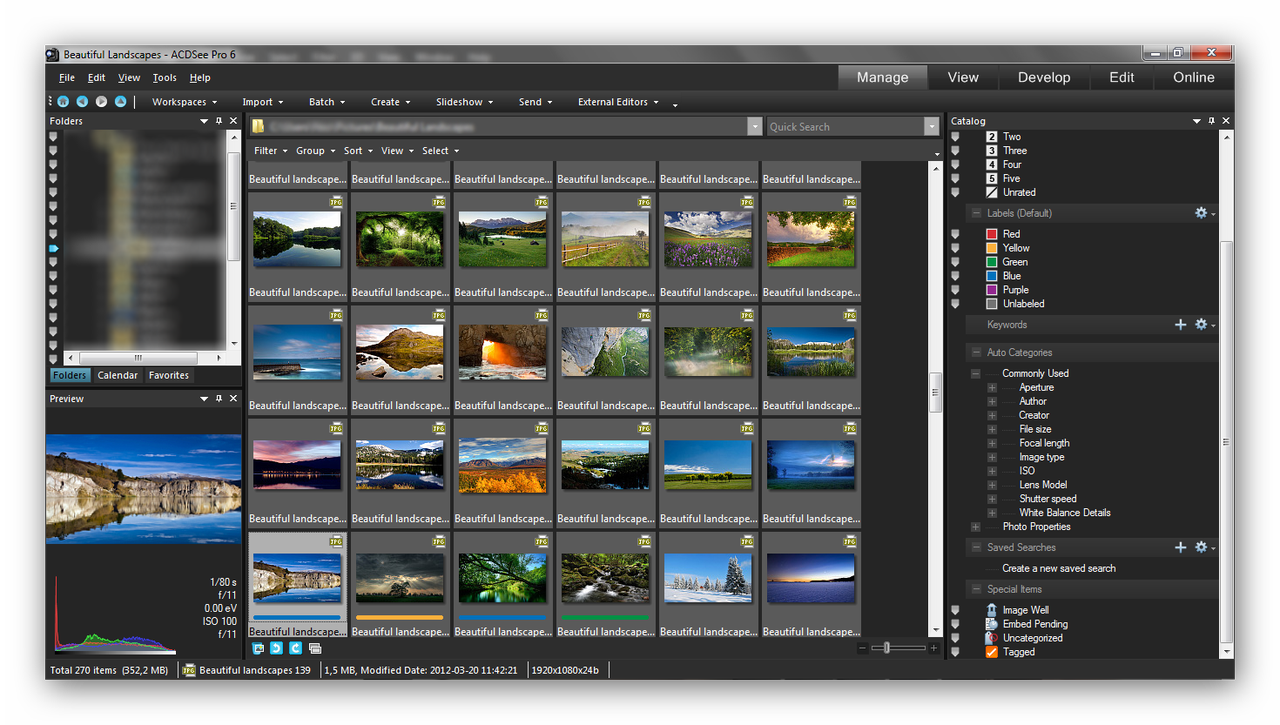1280x725 pixels.
Task: Open the Catalog panel menu arrow
Action: coord(1197,121)
